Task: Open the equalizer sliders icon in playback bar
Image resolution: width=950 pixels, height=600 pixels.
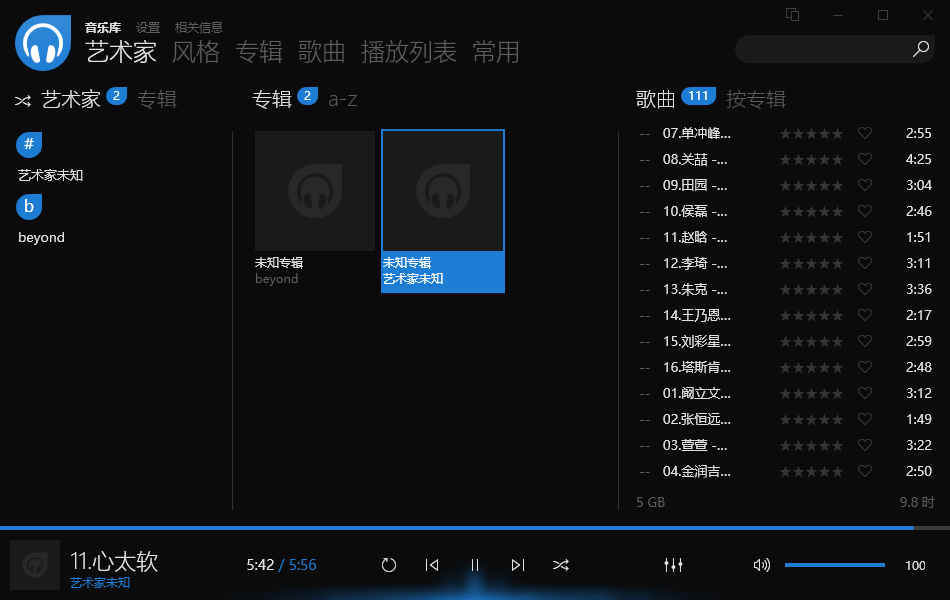Action: click(673, 565)
